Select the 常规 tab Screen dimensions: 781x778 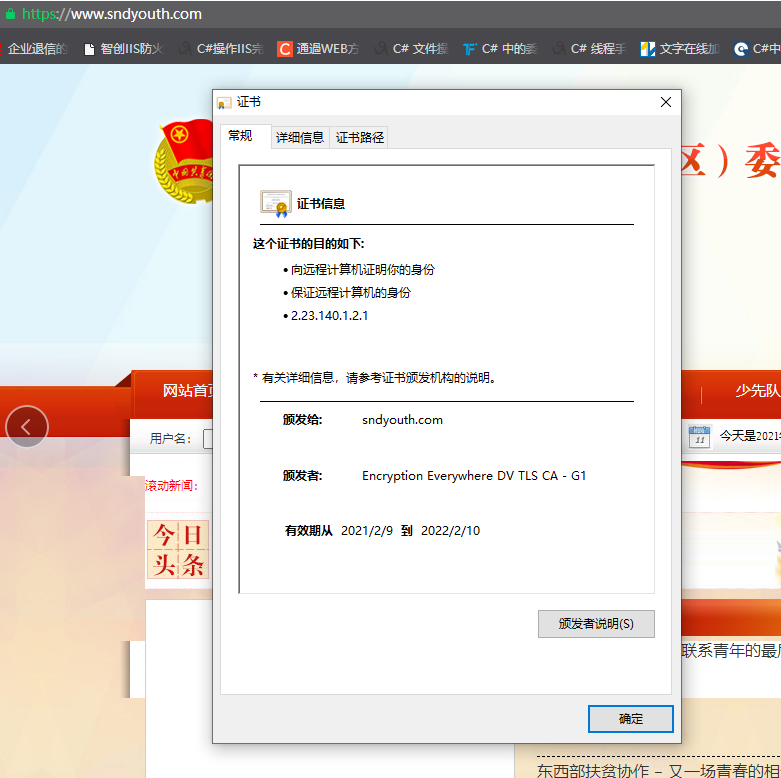click(x=241, y=136)
